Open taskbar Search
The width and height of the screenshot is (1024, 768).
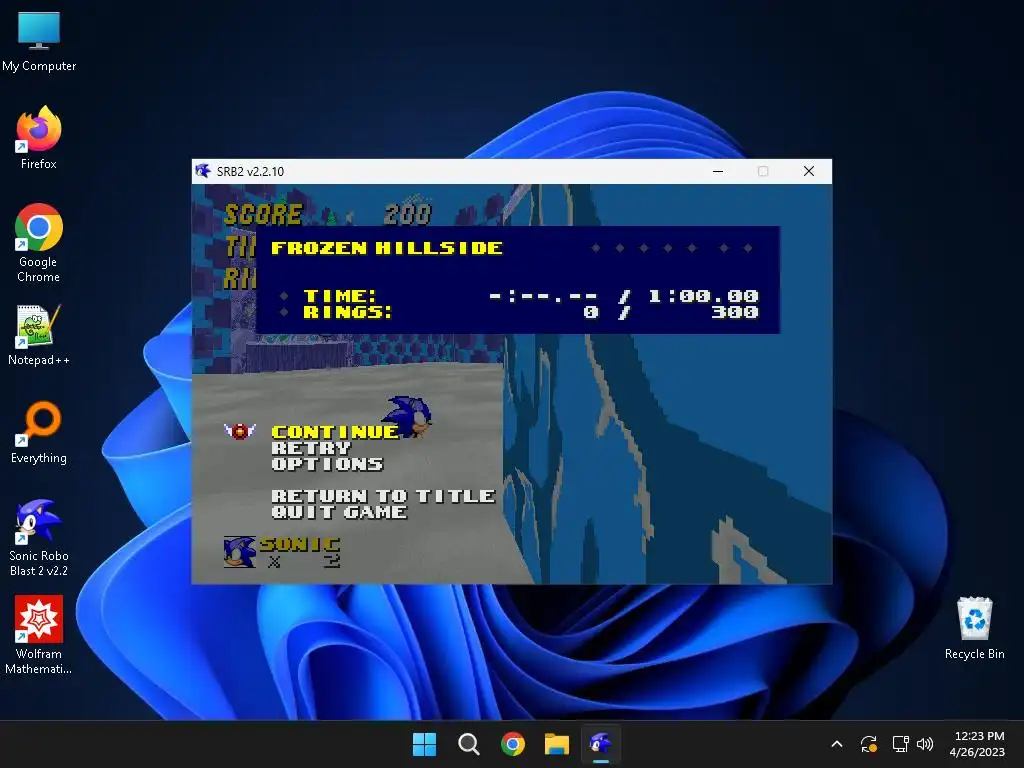click(x=468, y=744)
